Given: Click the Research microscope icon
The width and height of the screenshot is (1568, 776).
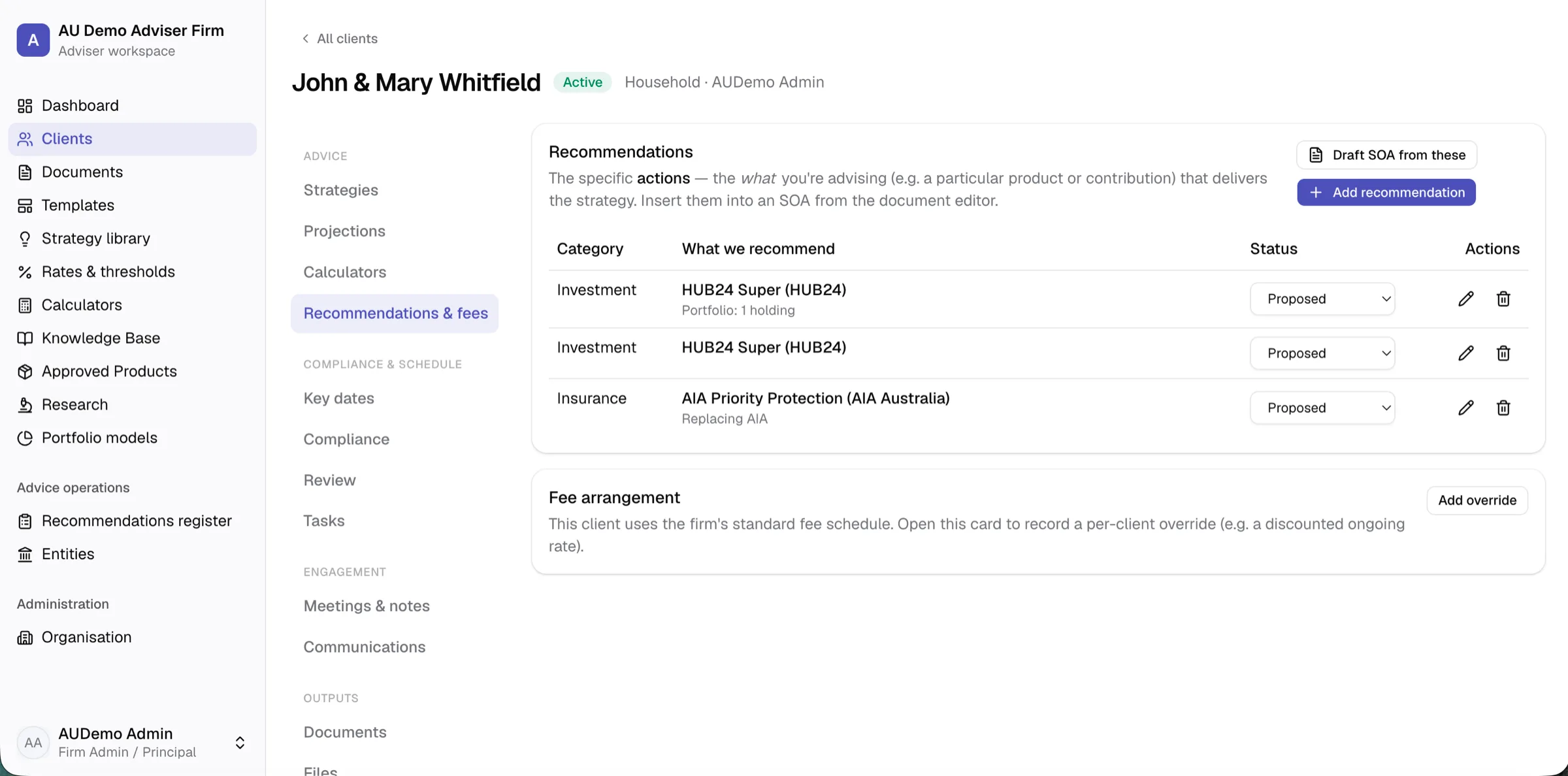Looking at the screenshot, I should (x=25, y=405).
